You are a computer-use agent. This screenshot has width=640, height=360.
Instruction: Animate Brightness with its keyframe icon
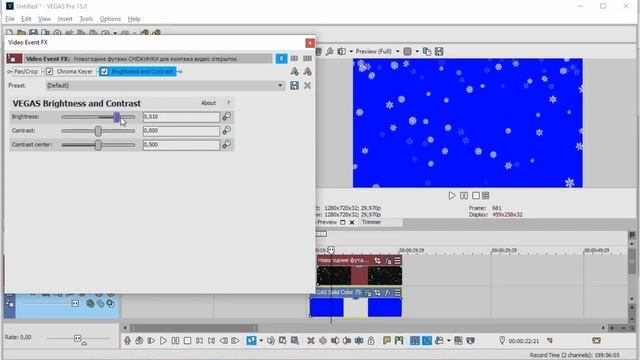(x=227, y=117)
